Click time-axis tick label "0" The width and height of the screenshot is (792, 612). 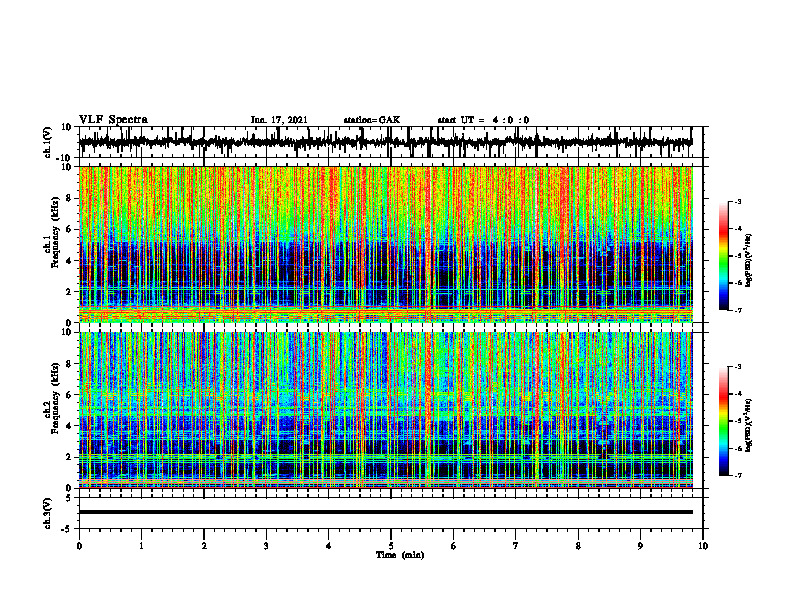pyautogui.click(x=79, y=546)
